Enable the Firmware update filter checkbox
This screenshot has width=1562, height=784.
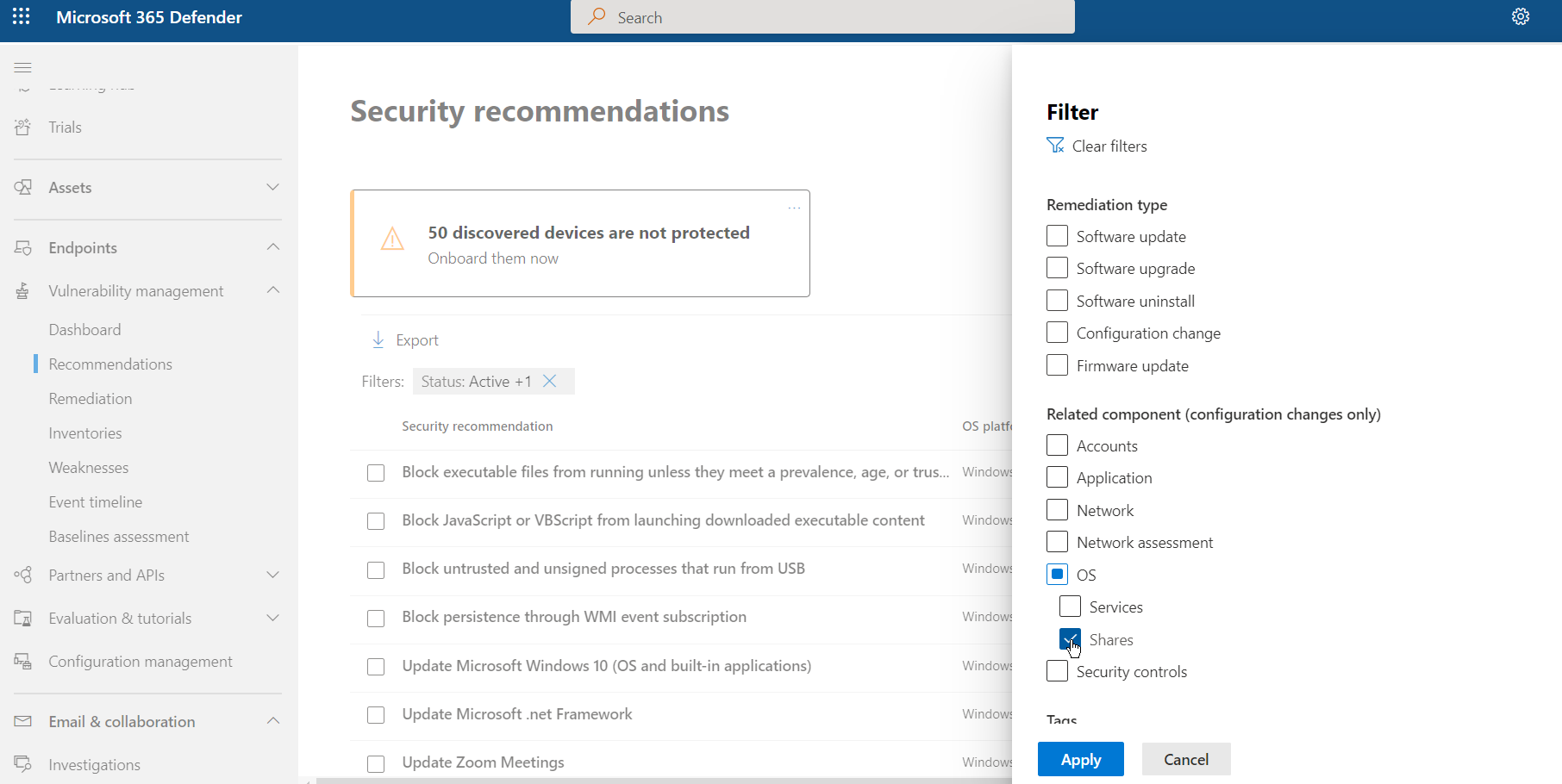tap(1057, 365)
